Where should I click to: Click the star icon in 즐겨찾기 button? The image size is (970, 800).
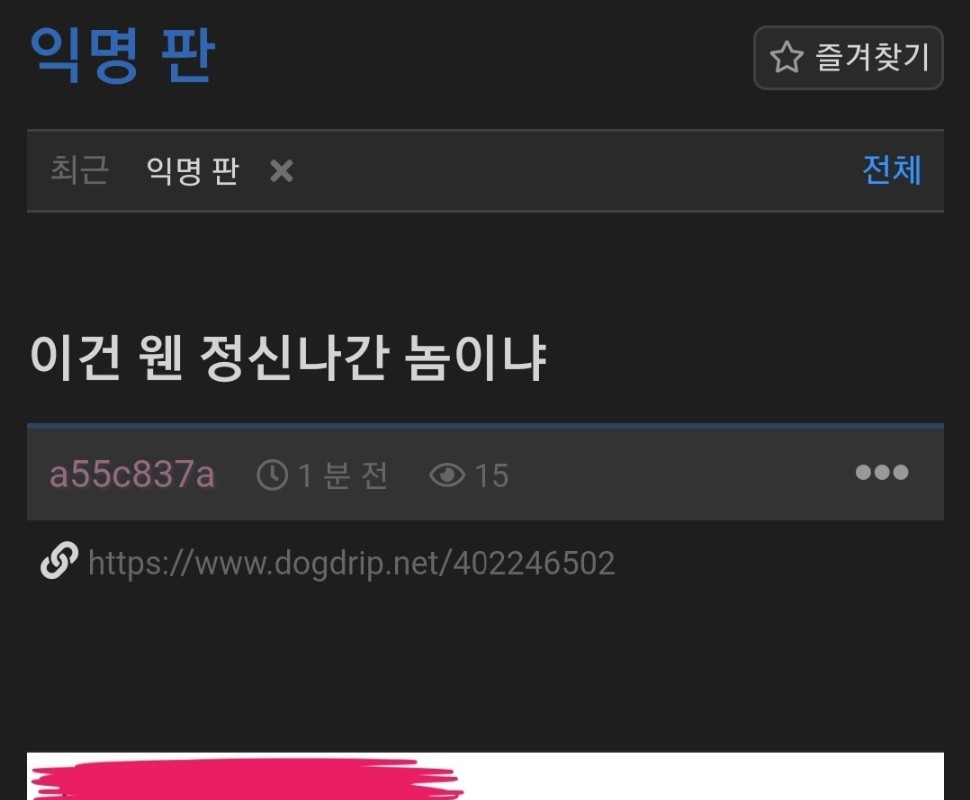click(786, 57)
